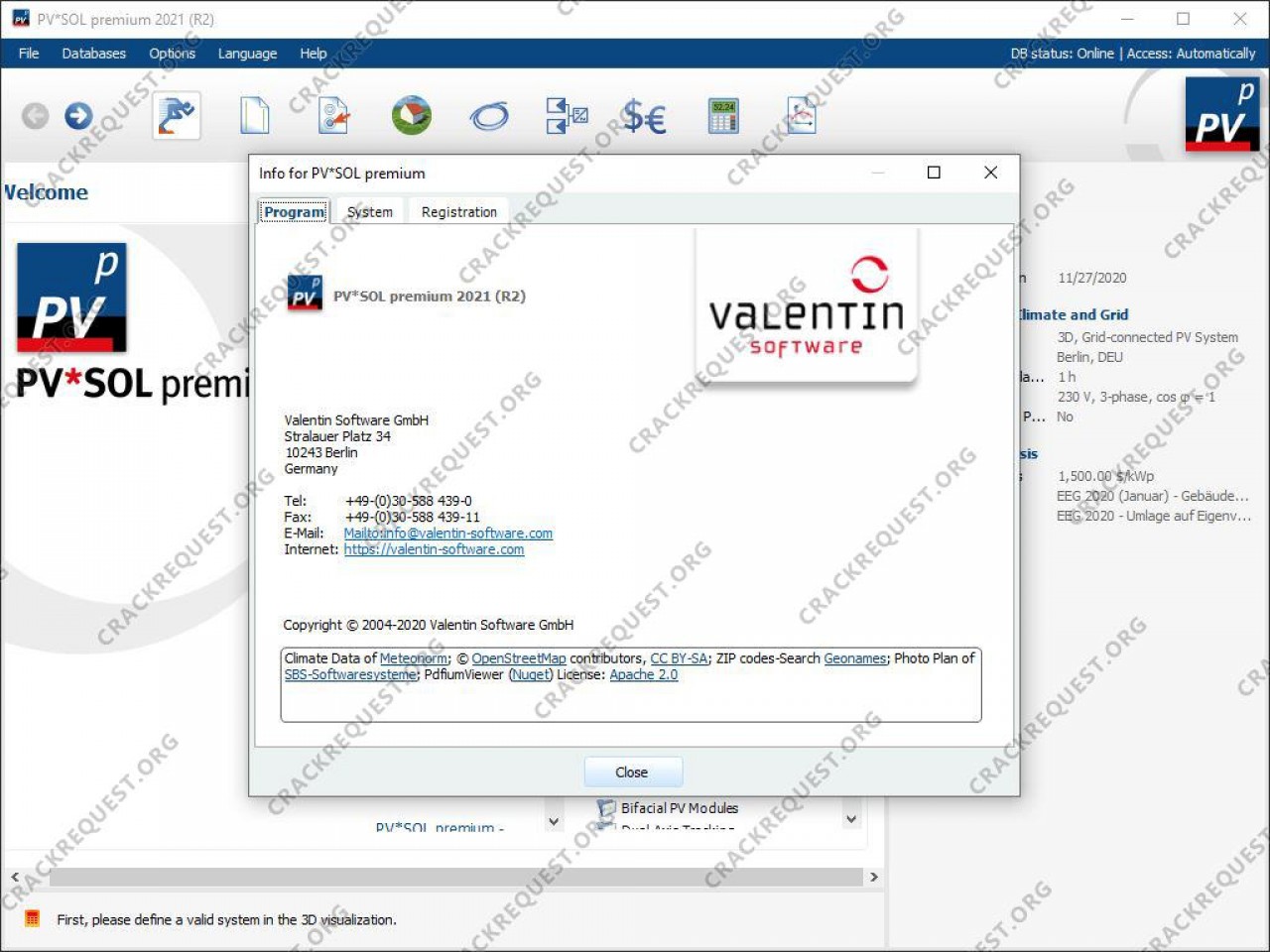The width and height of the screenshot is (1270, 952).
Task: Click the PV*SOL icon inside the info dialog
Action: coord(305,294)
